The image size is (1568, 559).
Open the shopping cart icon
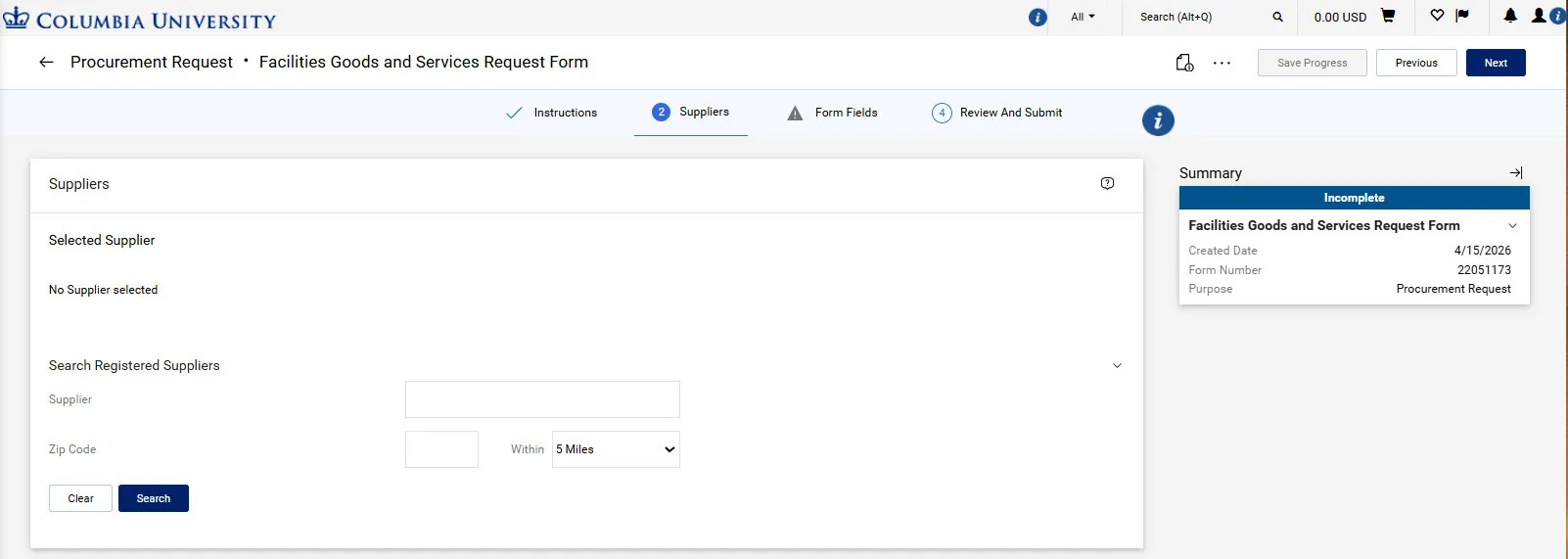coord(1388,16)
